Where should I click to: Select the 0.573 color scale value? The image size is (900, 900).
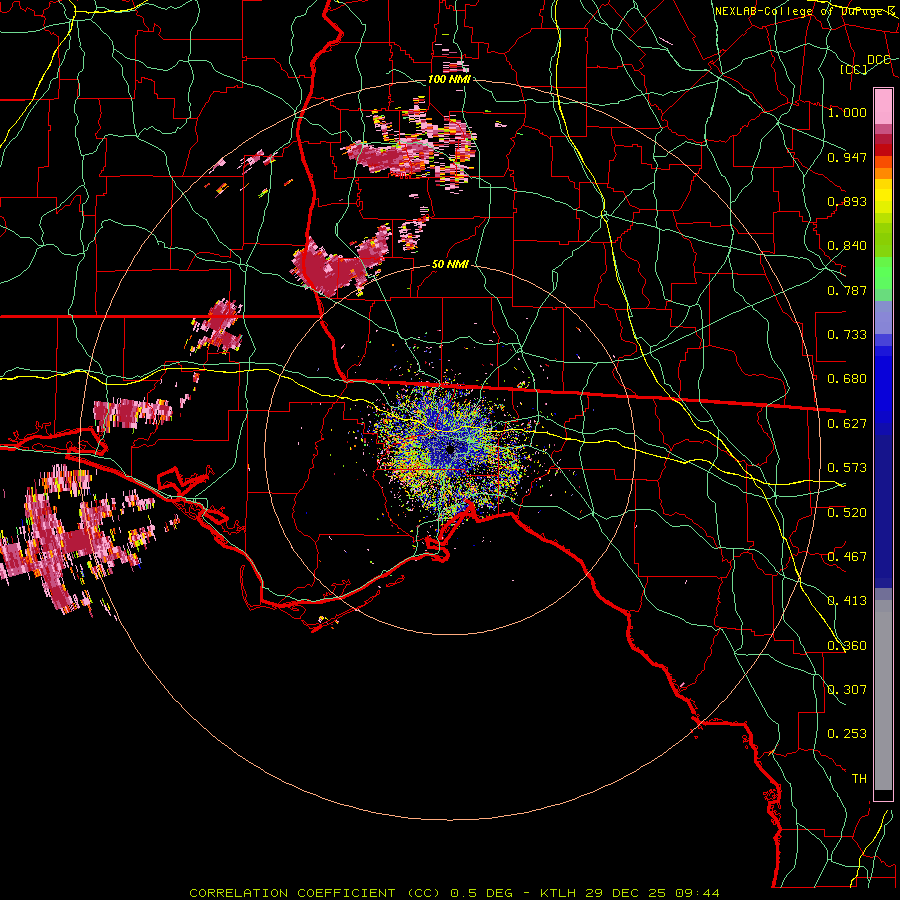[847, 468]
